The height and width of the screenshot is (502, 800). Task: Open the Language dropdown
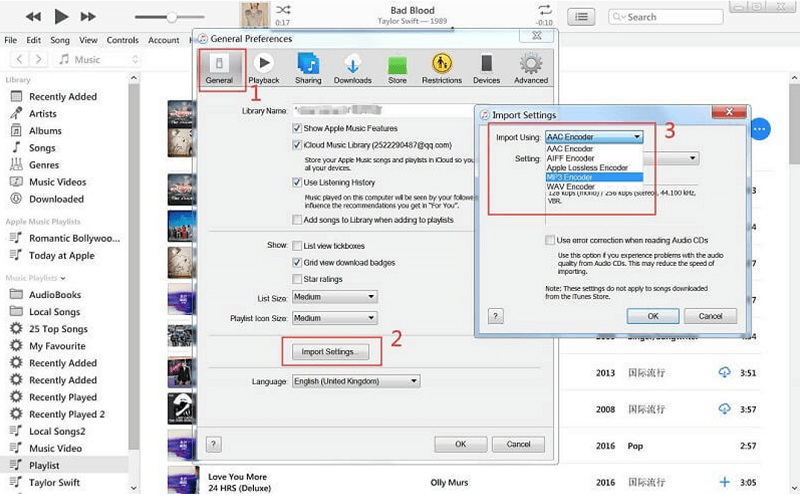click(356, 381)
